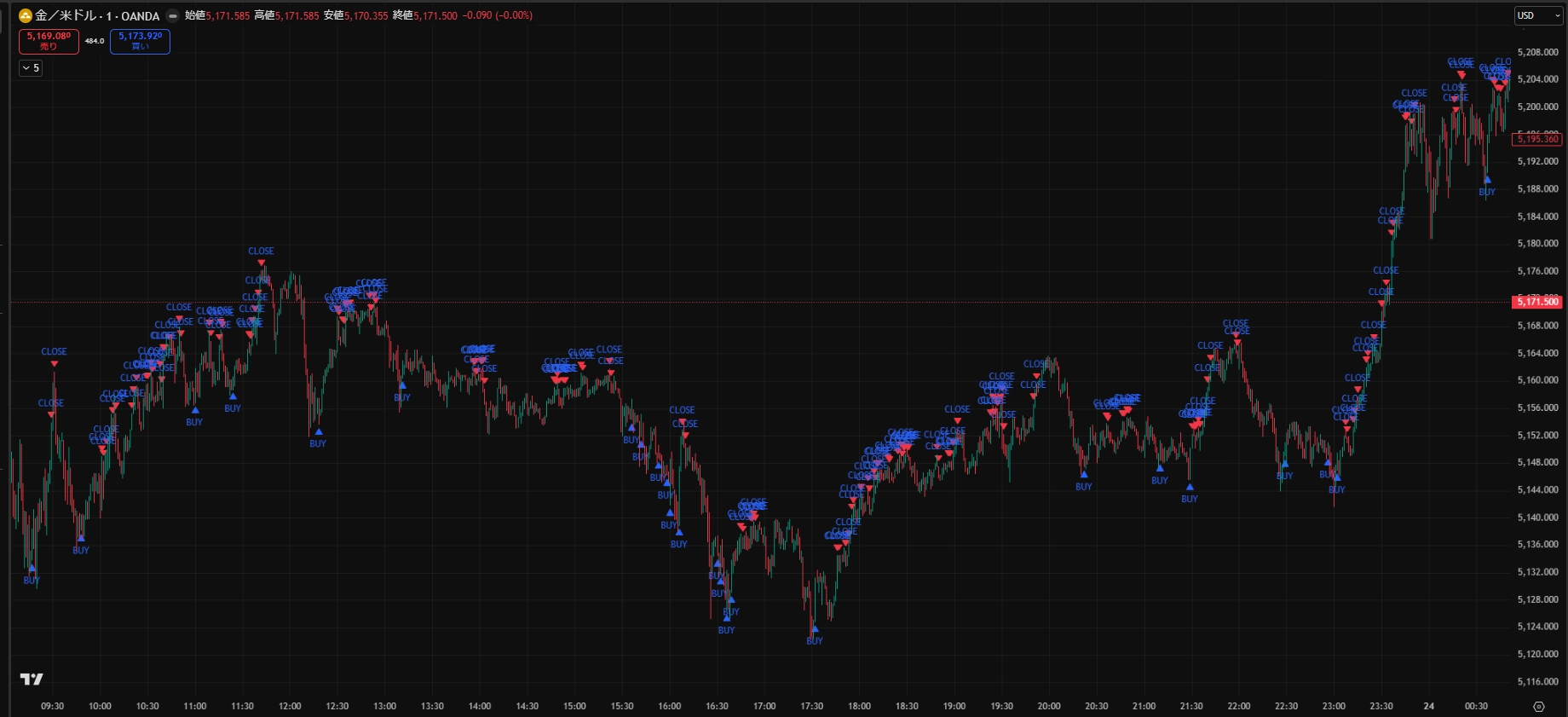The height and width of the screenshot is (717, 1568).
Task: Click the TradingView logo in chart corner
Action: [32, 679]
